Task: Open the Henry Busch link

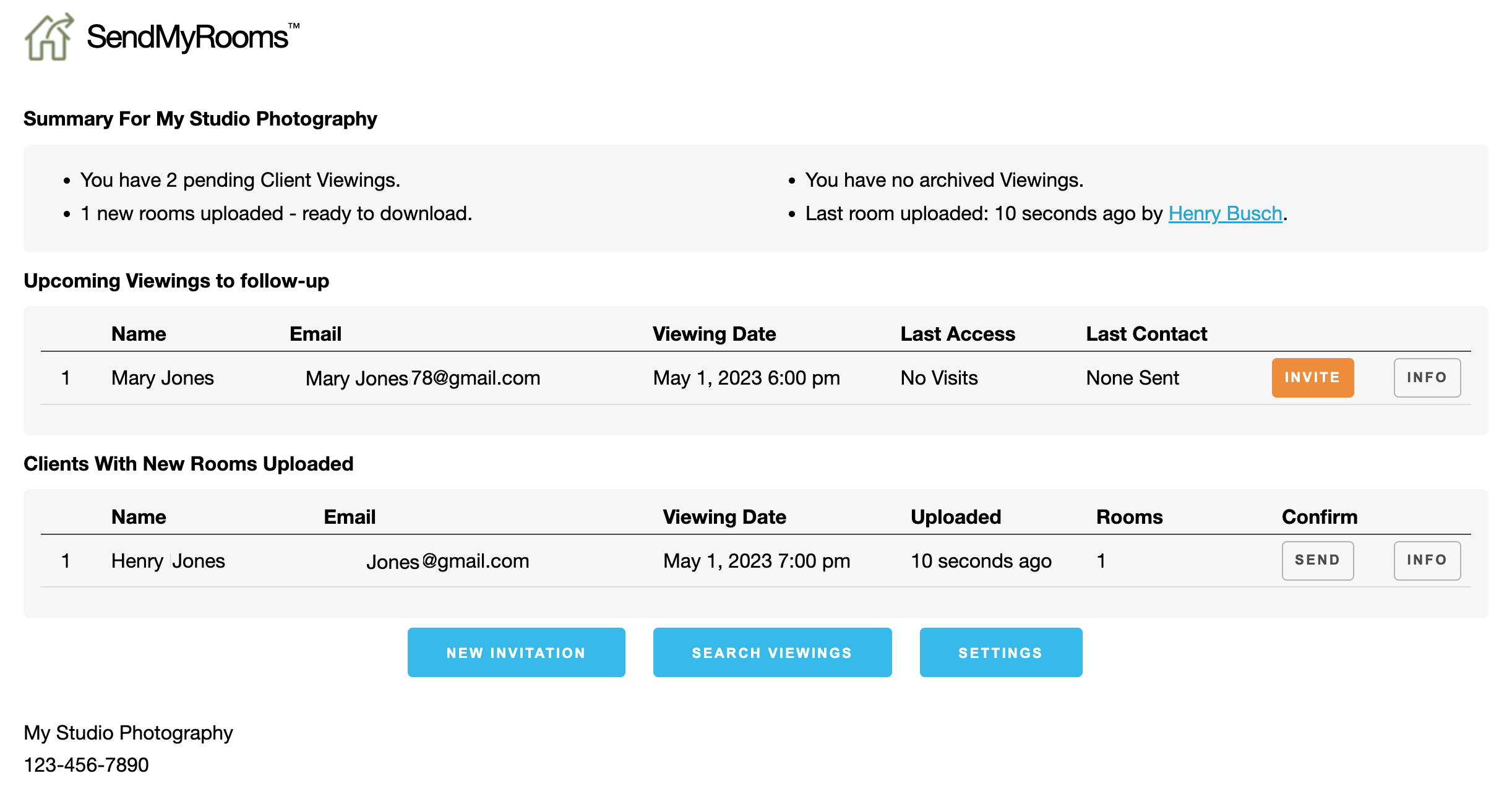Action: [x=1224, y=213]
